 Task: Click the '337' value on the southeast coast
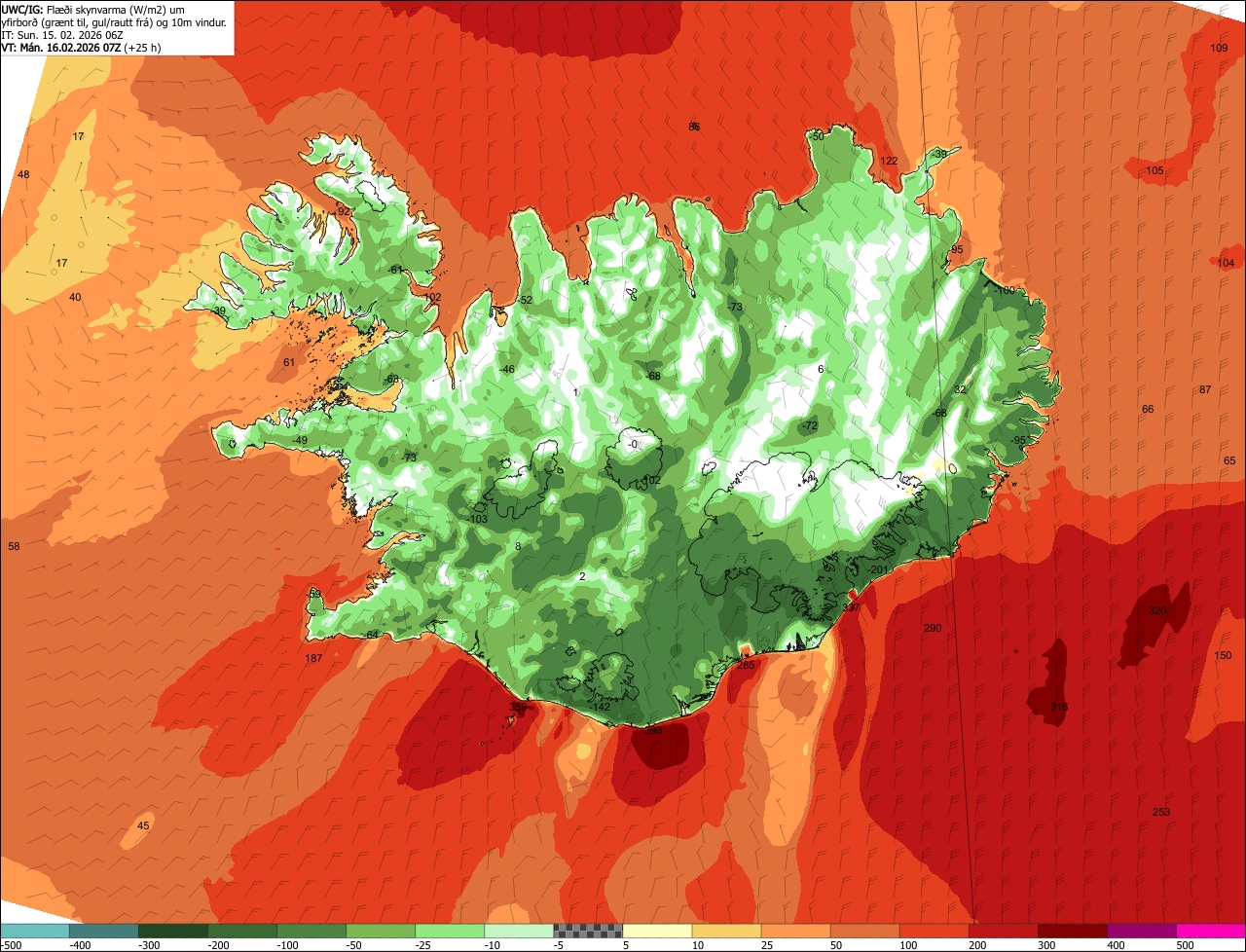(851, 606)
